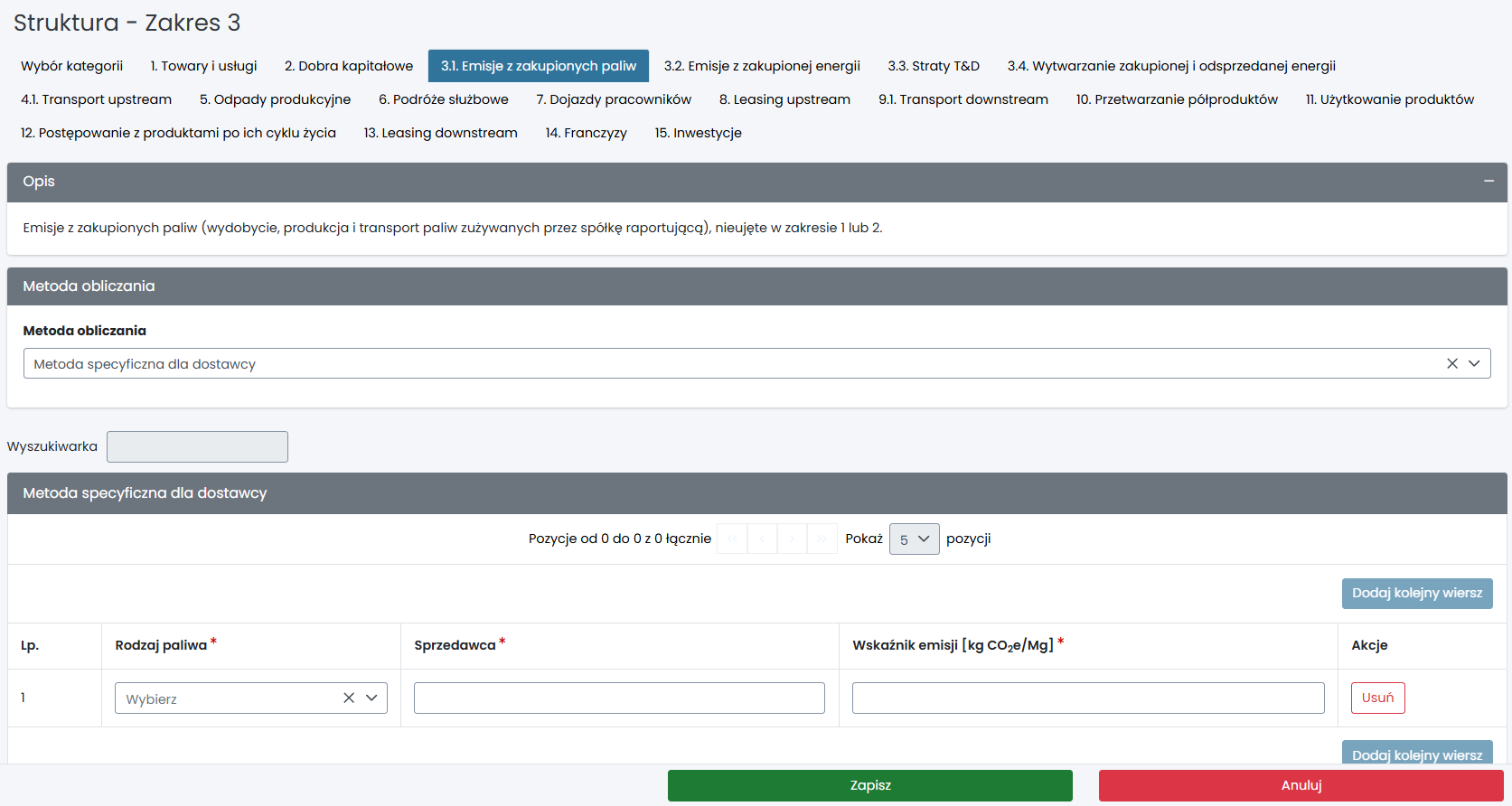Select the Wybór kategorii tab
Image resolution: width=1512 pixels, height=806 pixels.
point(71,66)
